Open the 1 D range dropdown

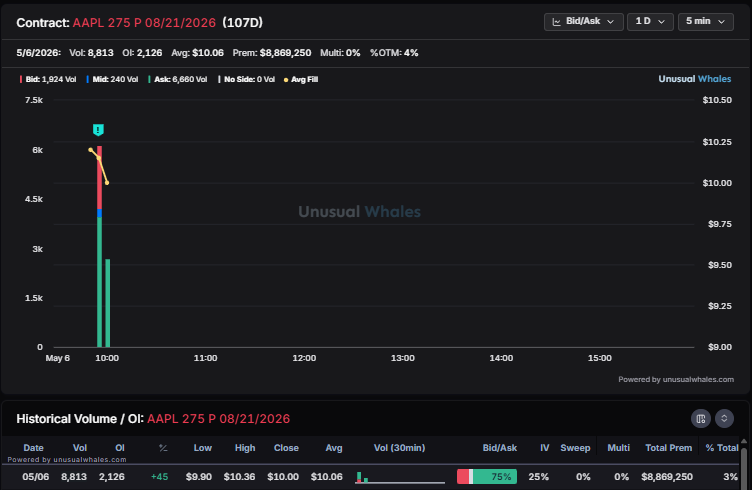point(650,22)
